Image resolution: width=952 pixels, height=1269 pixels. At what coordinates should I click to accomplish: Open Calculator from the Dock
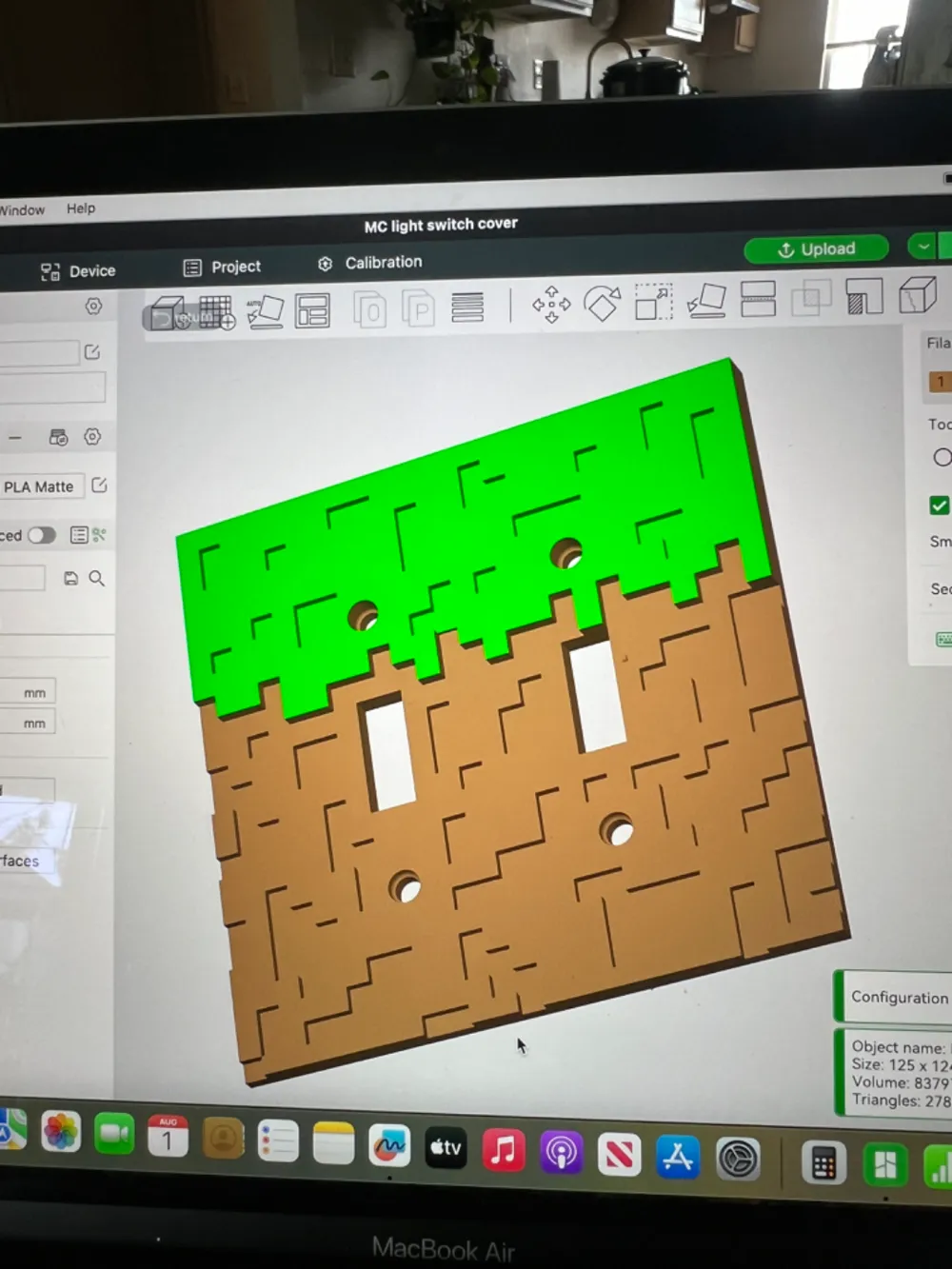pos(824,1163)
